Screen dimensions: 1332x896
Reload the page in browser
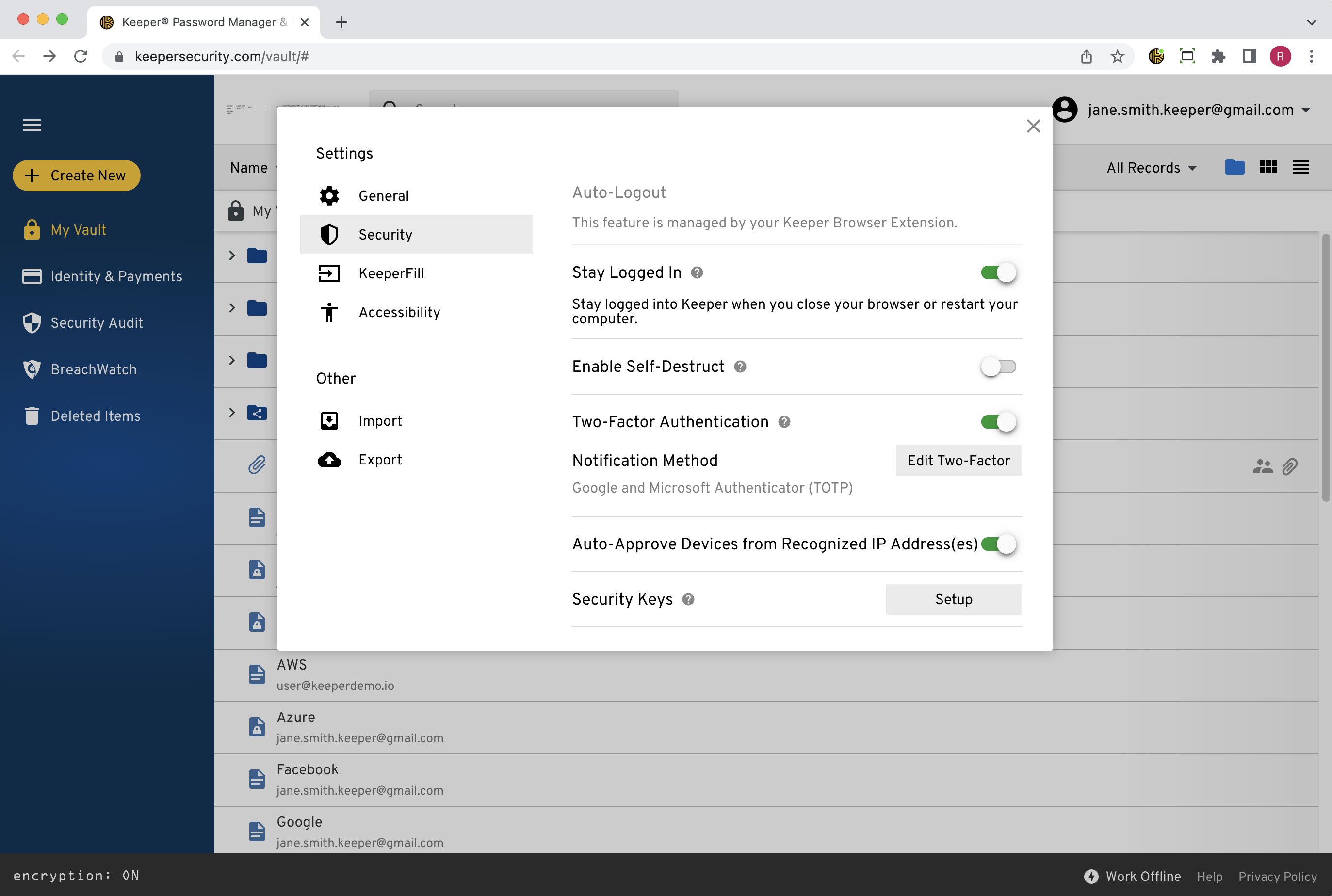81,56
